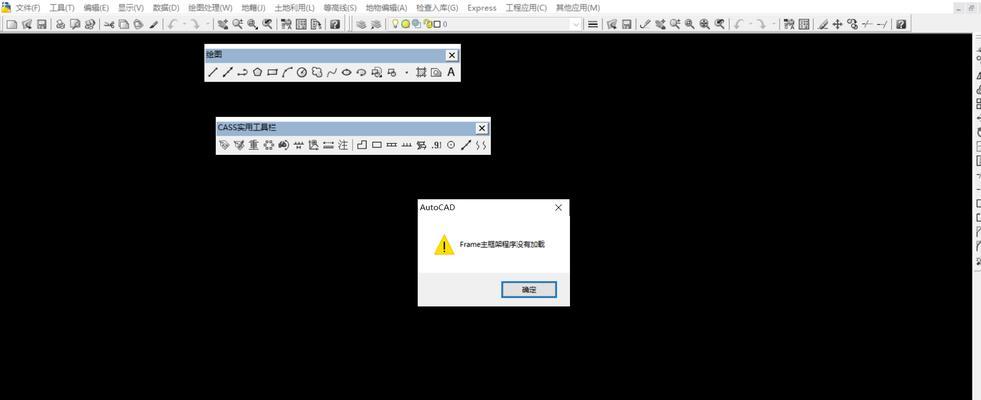
Task: Select the Rectangle tool in 绘图 toolbar
Action: 272,73
